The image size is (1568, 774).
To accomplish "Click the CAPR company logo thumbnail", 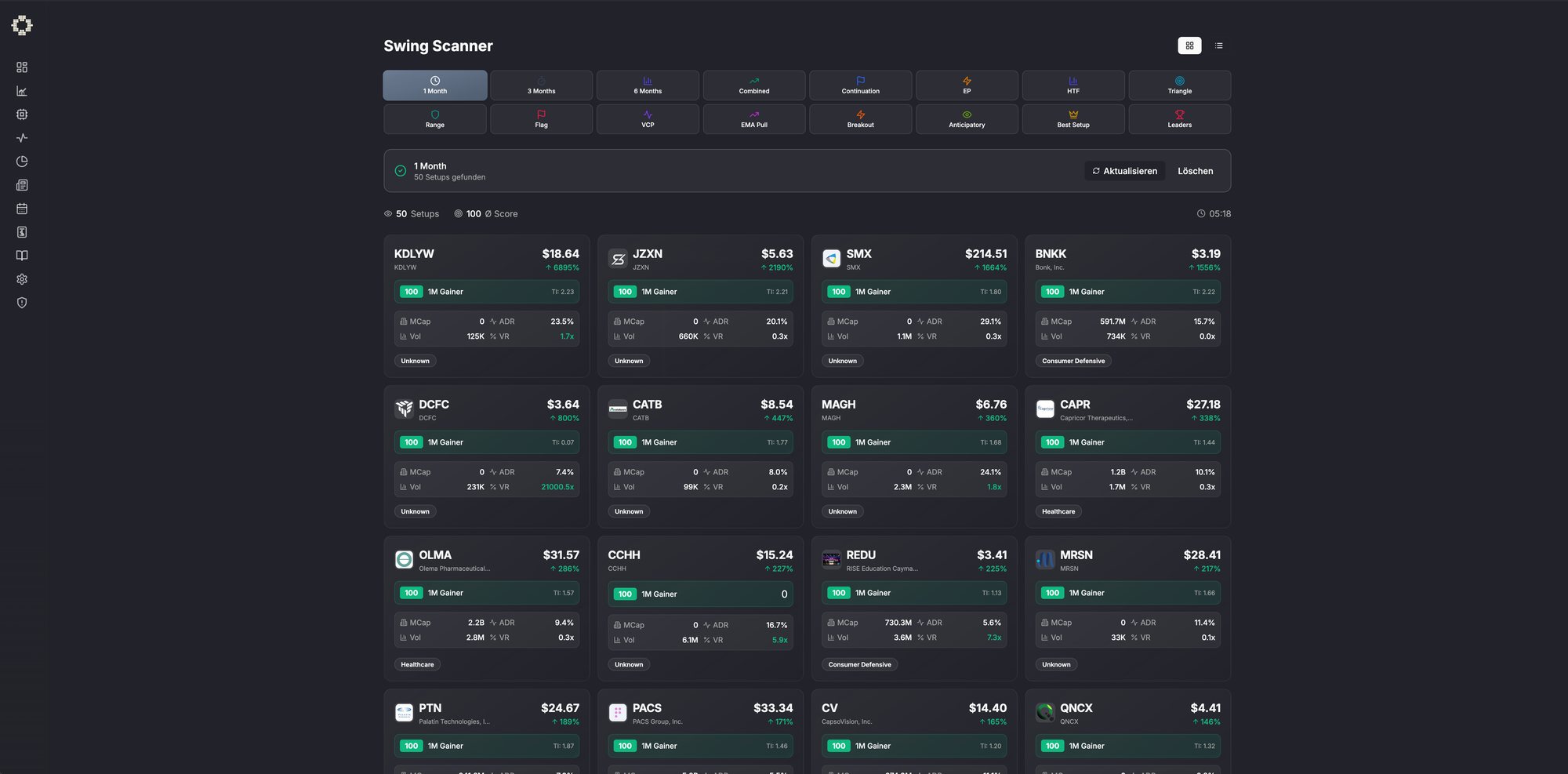I will point(1045,409).
